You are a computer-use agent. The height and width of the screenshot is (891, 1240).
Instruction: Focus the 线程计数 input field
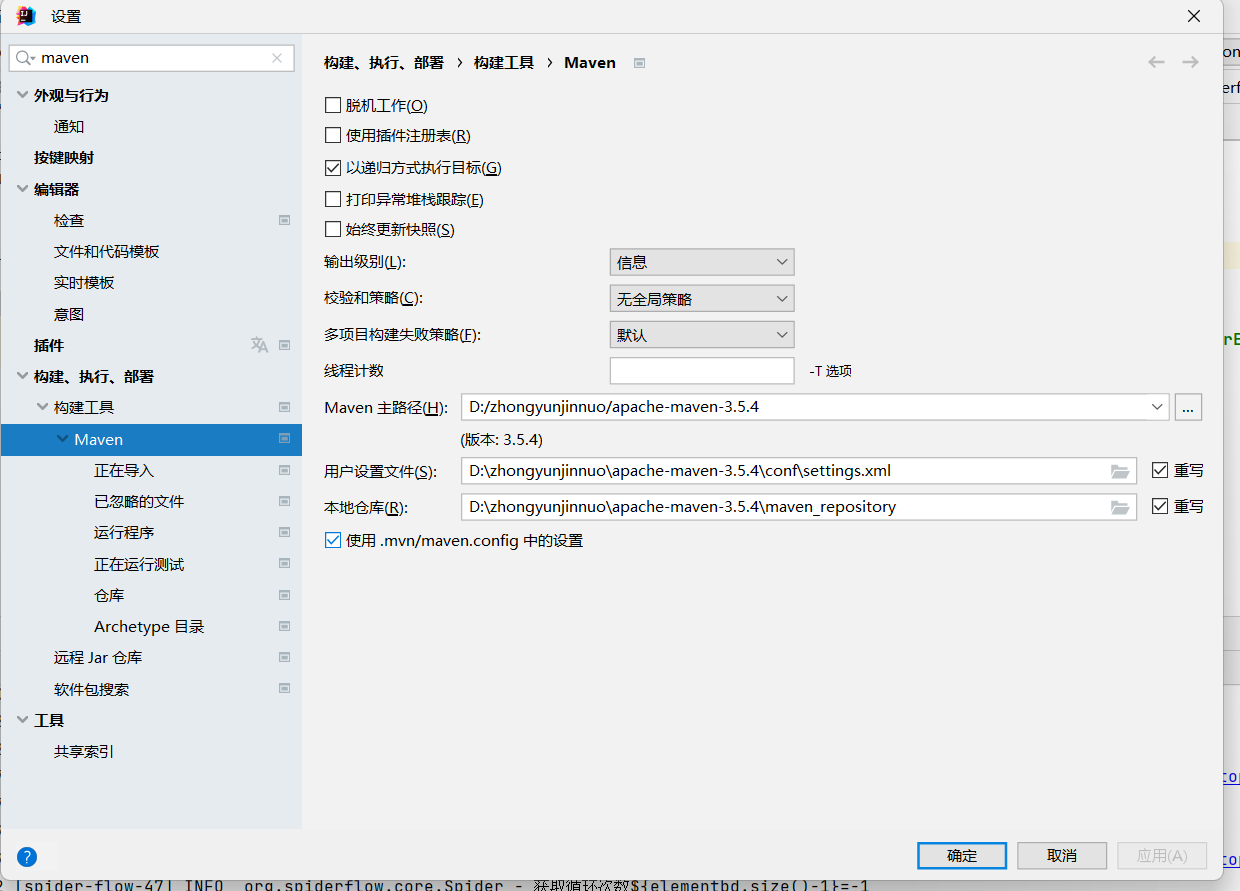pos(702,370)
